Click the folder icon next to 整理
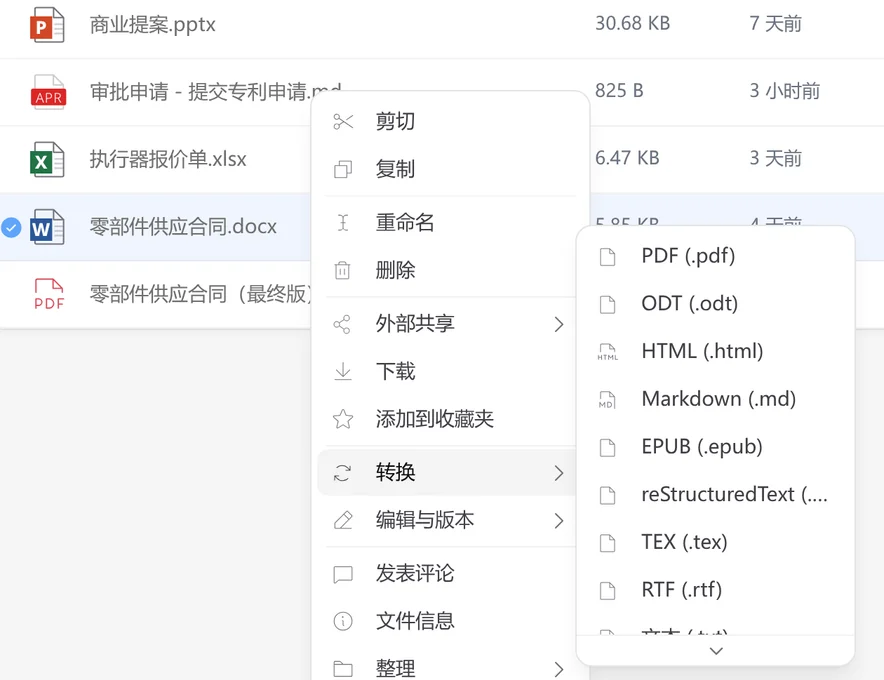The image size is (884, 680). click(x=343, y=669)
